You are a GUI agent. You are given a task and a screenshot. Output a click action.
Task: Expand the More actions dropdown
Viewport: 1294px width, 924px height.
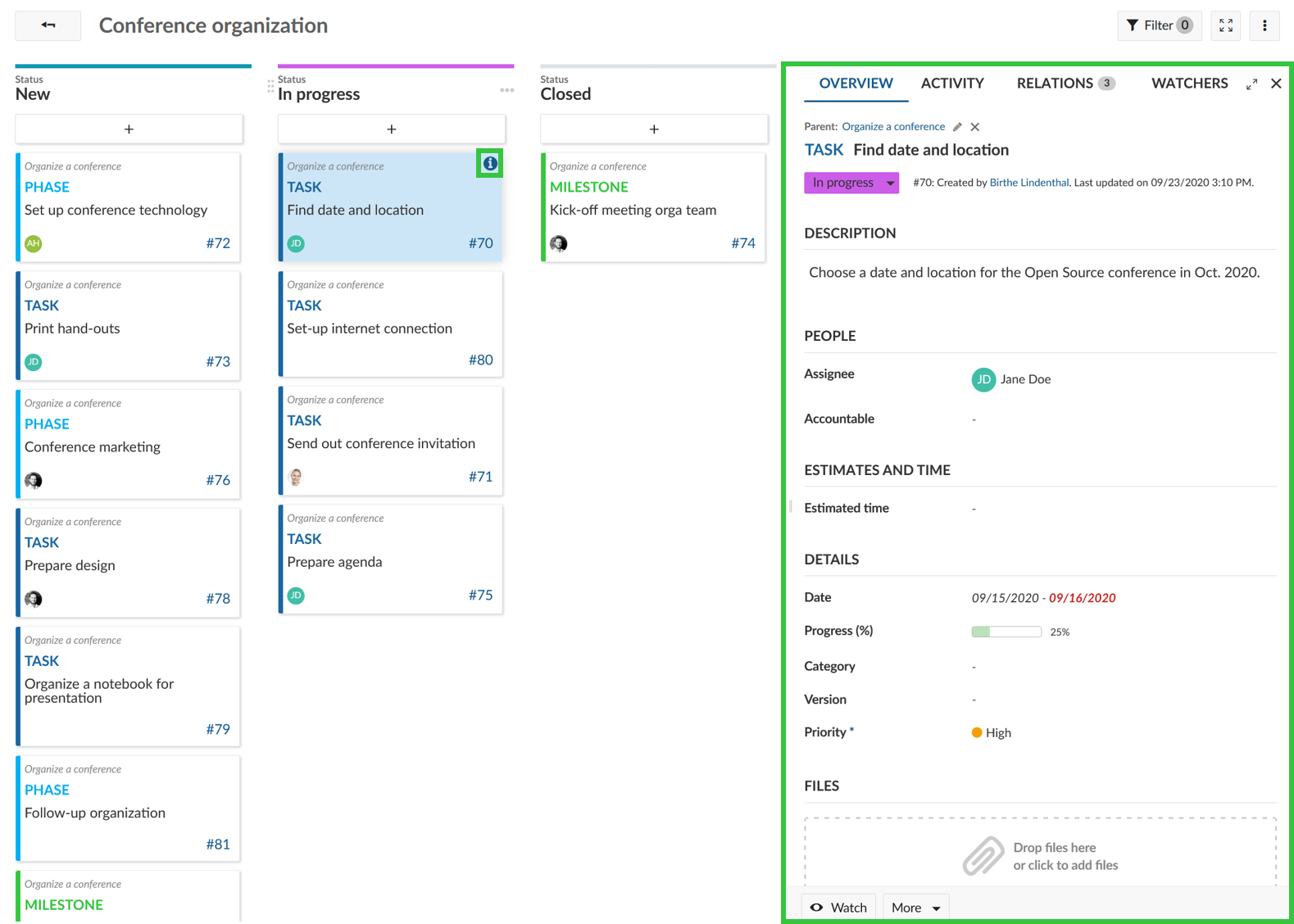click(915, 907)
